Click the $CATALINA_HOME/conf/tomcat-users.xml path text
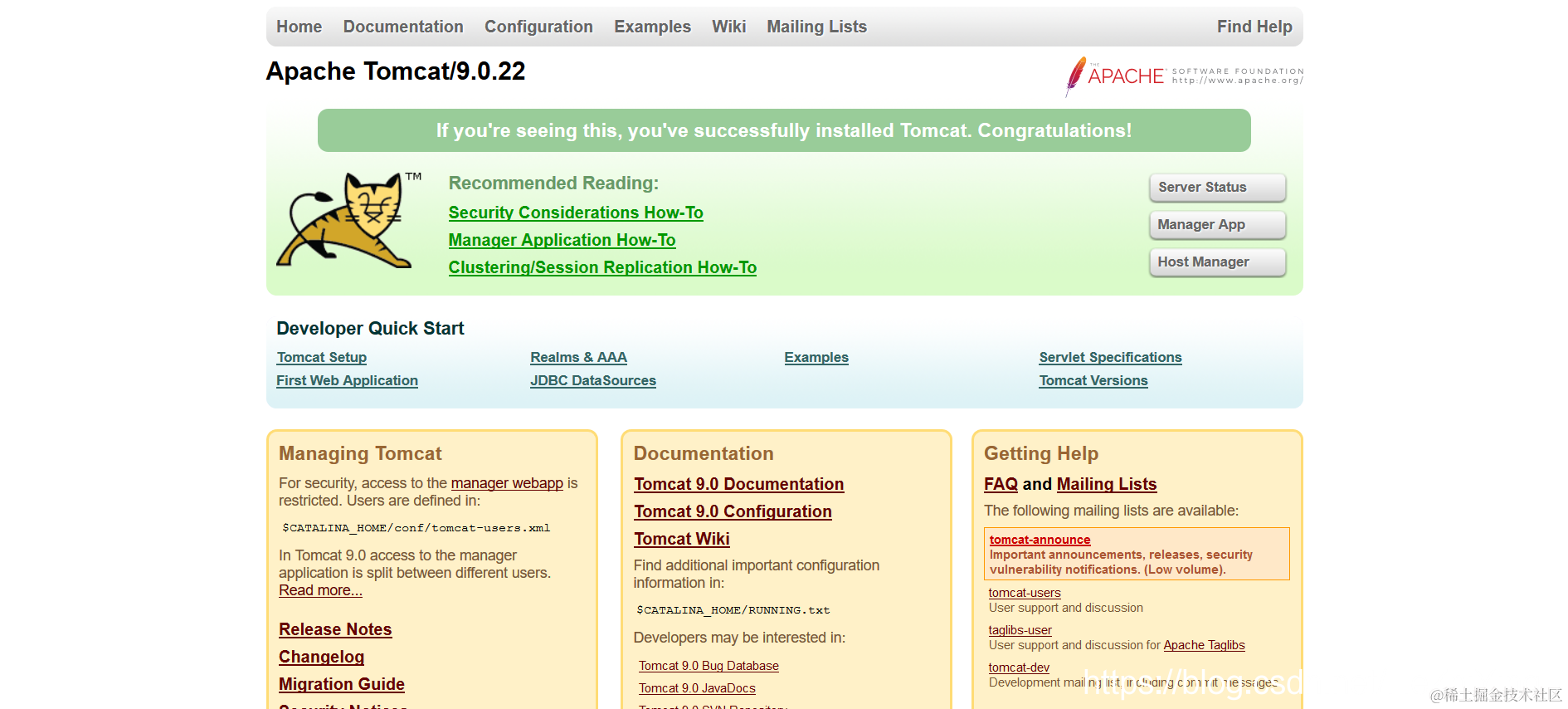The height and width of the screenshot is (709, 1568). (x=416, y=528)
